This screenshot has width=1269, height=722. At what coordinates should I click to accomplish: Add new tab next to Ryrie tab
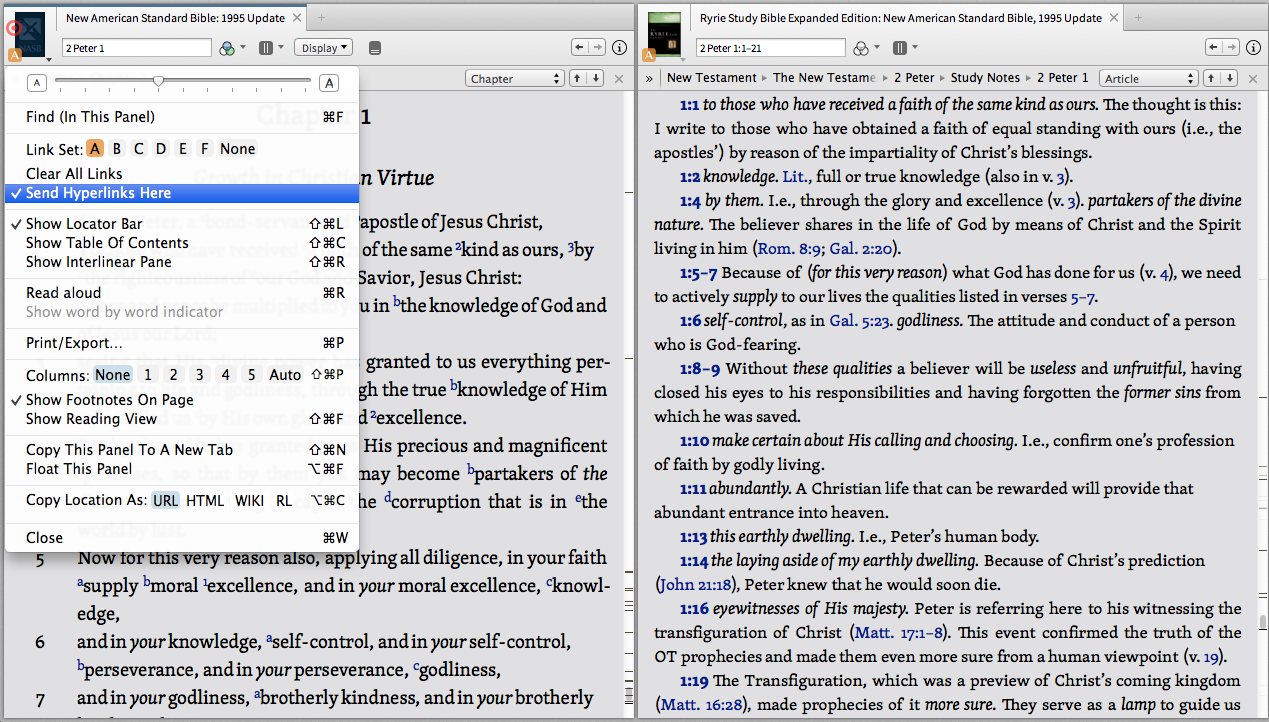[1138, 18]
